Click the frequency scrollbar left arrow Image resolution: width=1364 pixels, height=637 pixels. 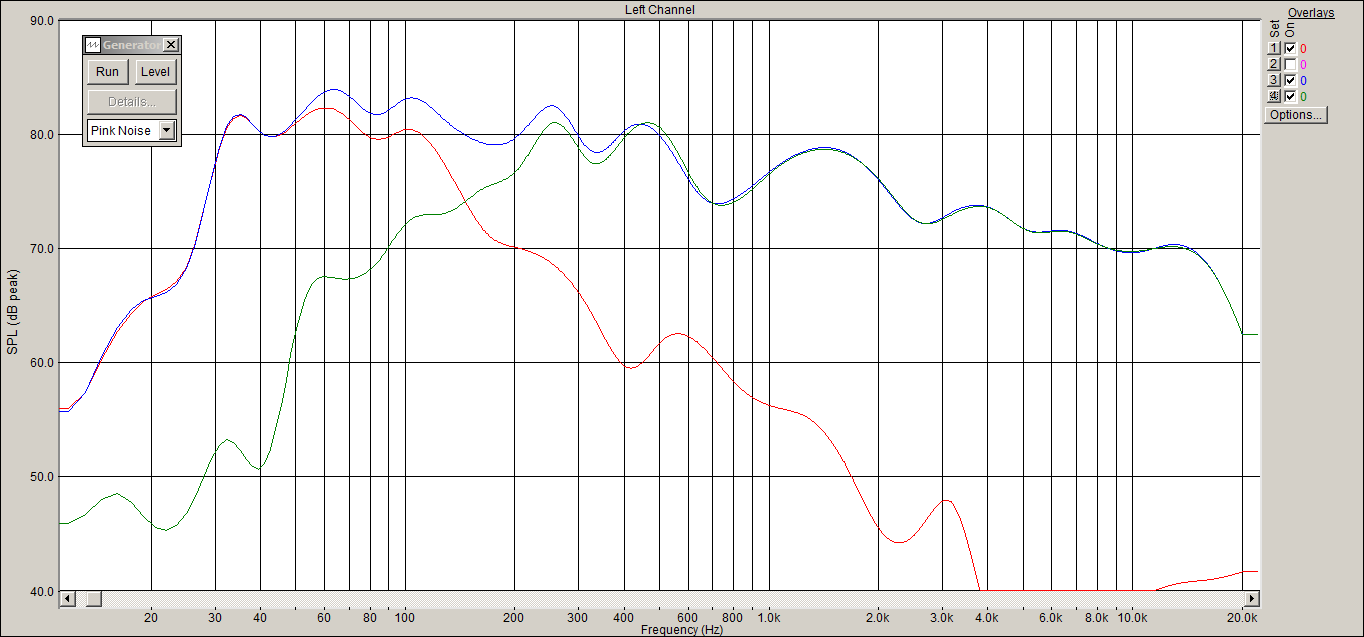(x=67, y=599)
